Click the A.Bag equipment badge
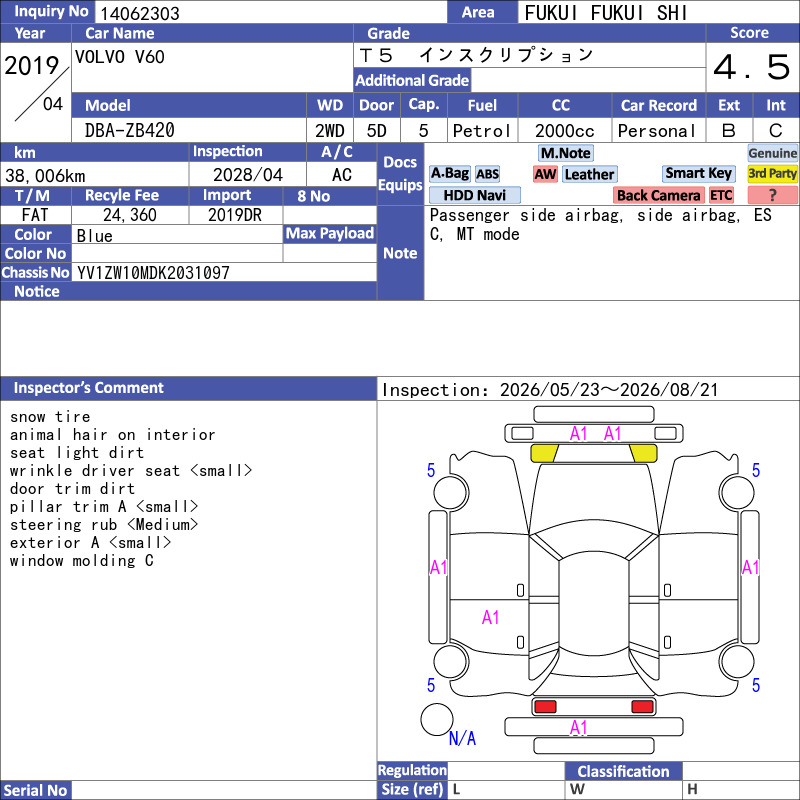 tap(449, 174)
